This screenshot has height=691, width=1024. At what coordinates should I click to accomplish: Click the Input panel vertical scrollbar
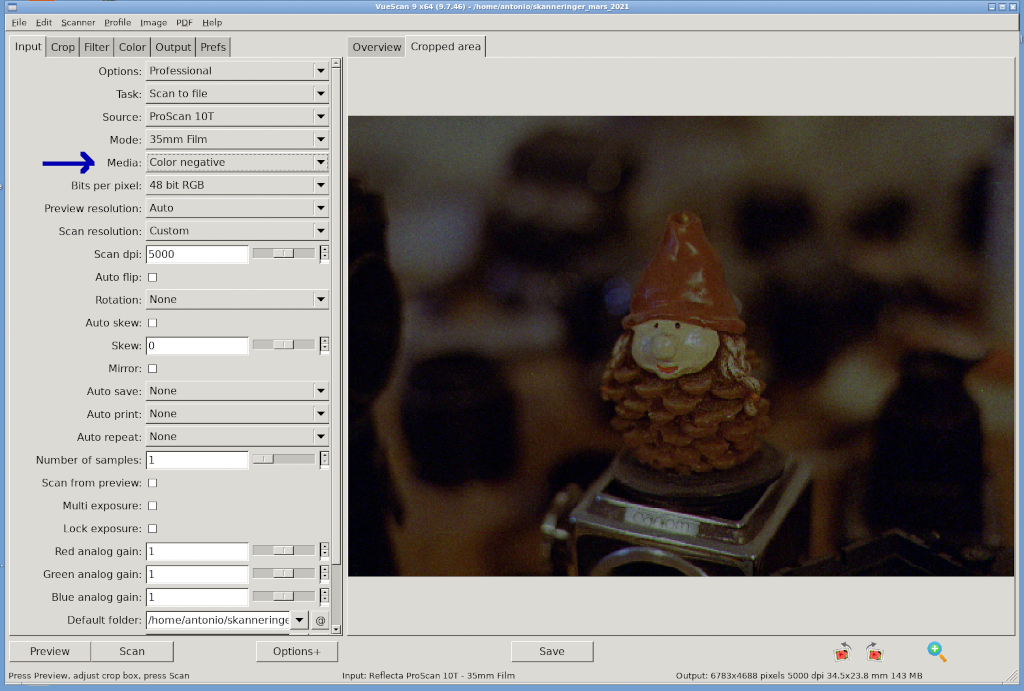tap(336, 346)
